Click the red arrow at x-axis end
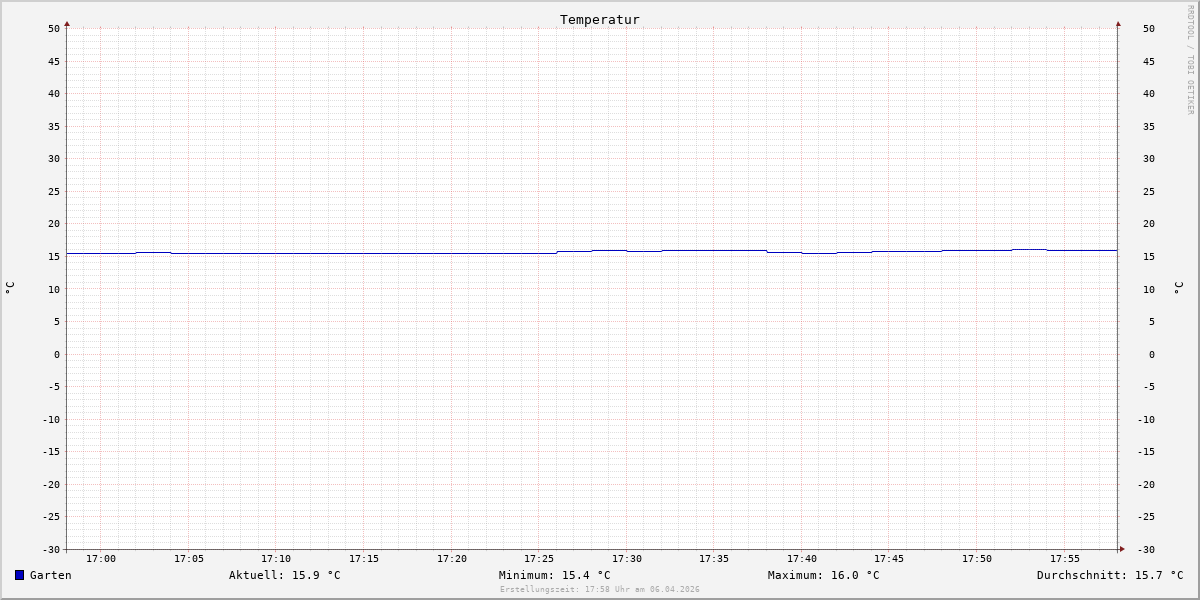The image size is (1200, 600). click(x=1122, y=548)
